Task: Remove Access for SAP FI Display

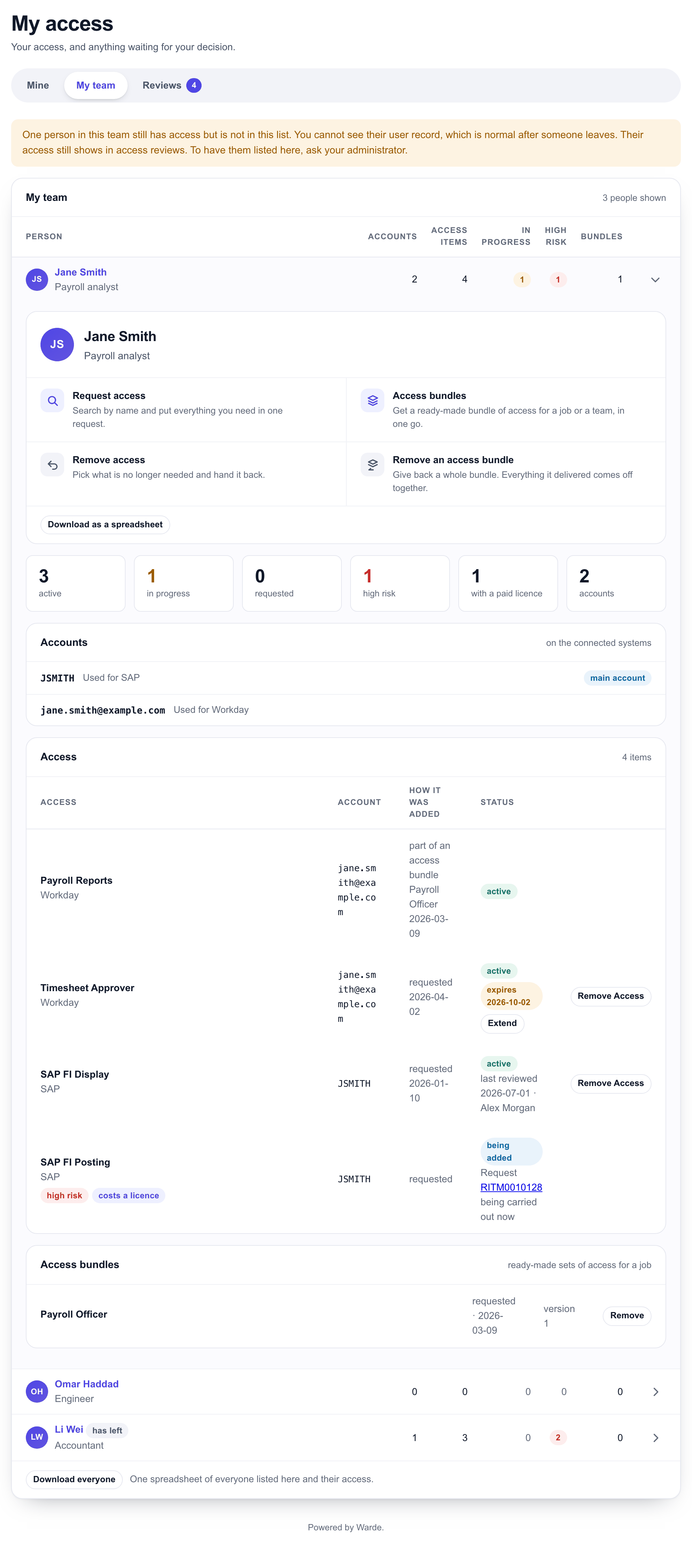Action: coord(610,1084)
